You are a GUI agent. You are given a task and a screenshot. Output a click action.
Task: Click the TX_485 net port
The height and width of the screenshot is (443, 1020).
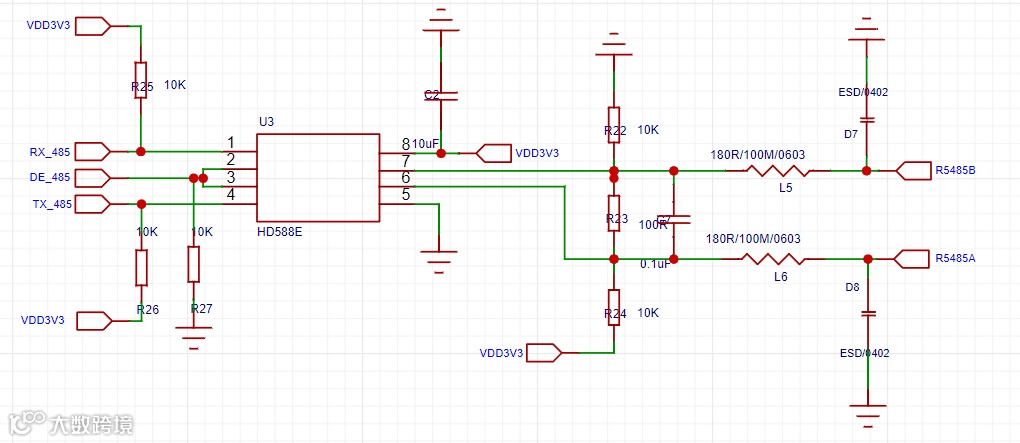click(94, 204)
